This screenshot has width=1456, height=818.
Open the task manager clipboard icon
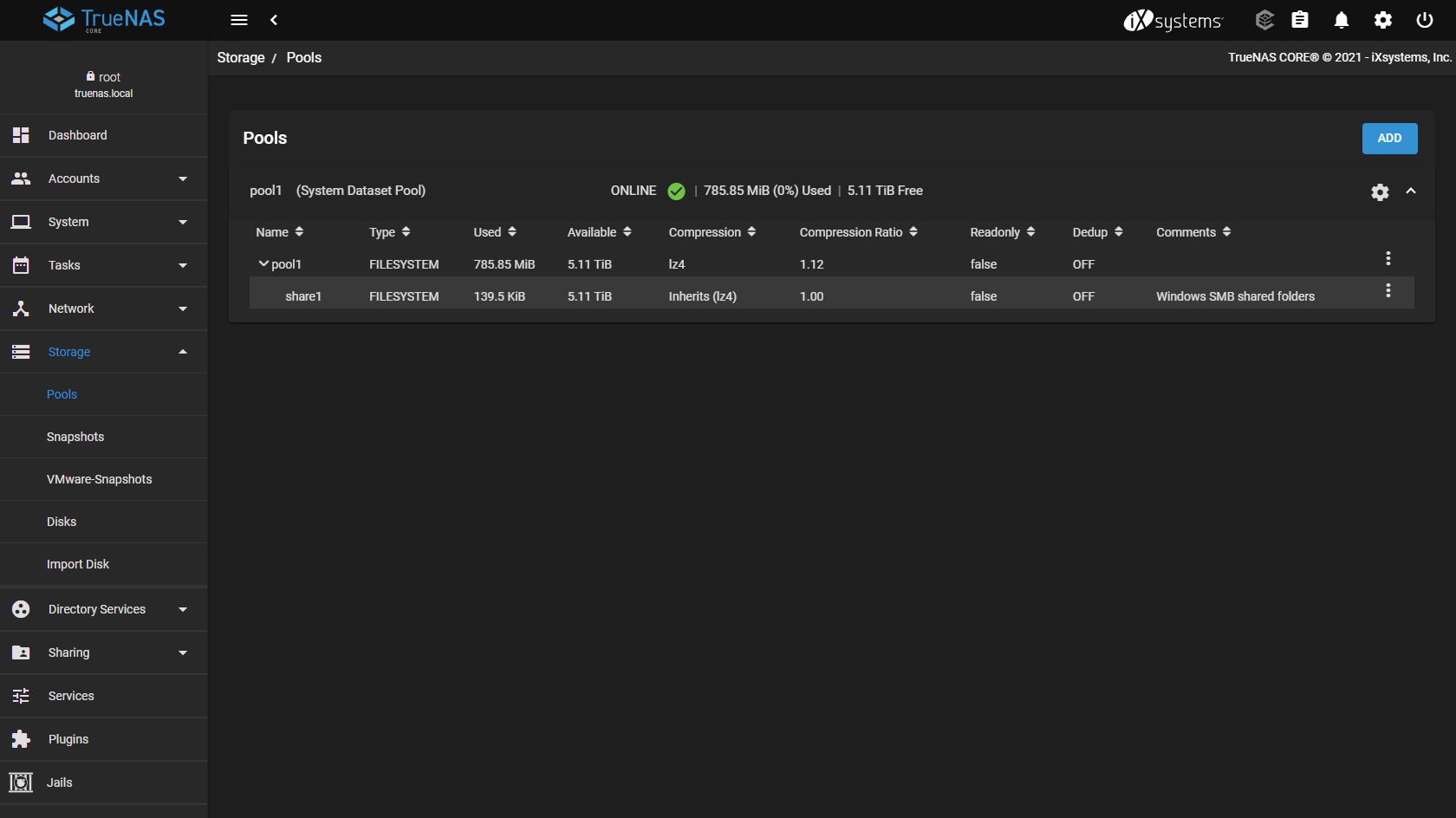pyautogui.click(x=1300, y=20)
